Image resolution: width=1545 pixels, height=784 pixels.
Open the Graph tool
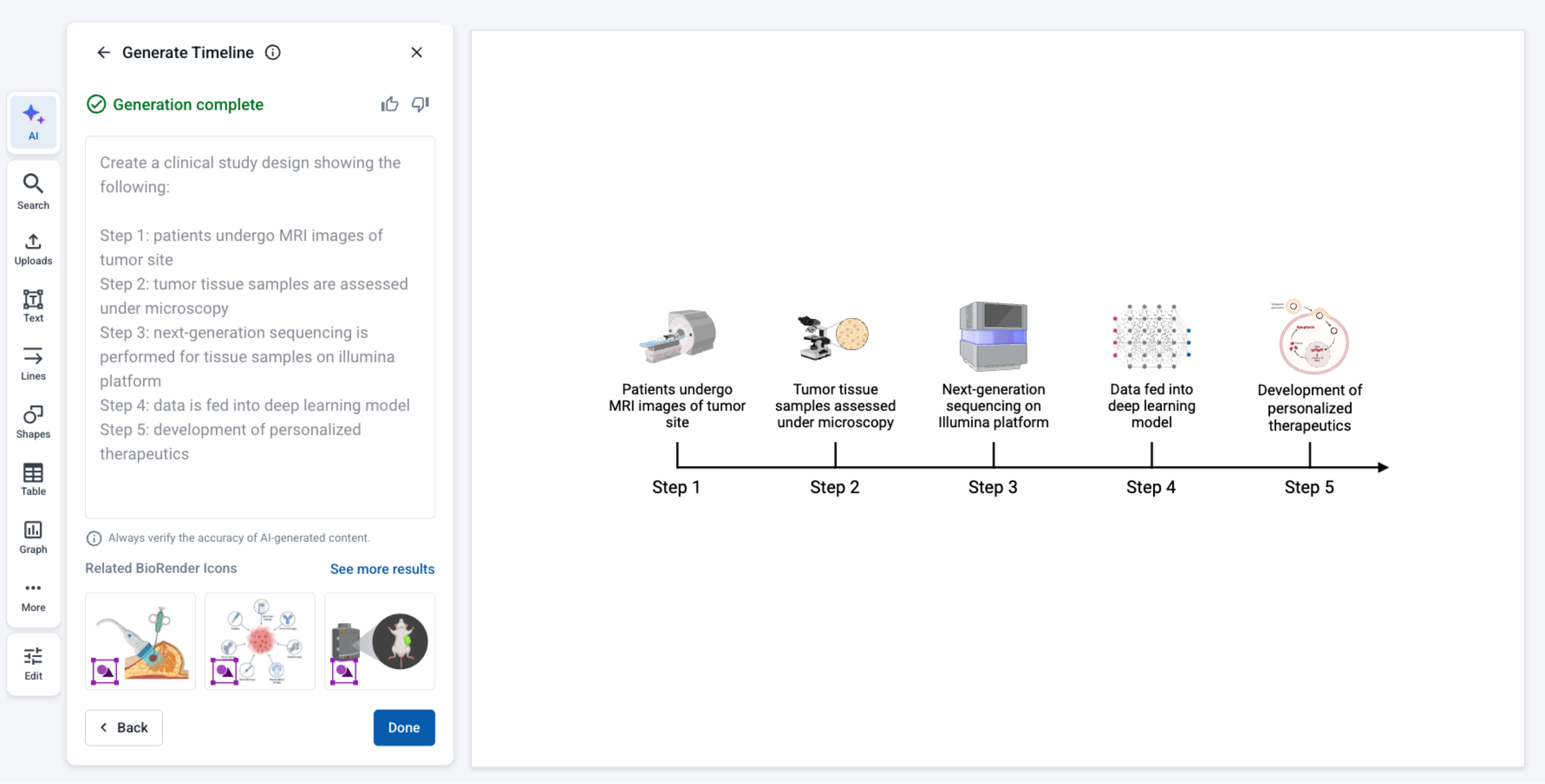pos(33,537)
